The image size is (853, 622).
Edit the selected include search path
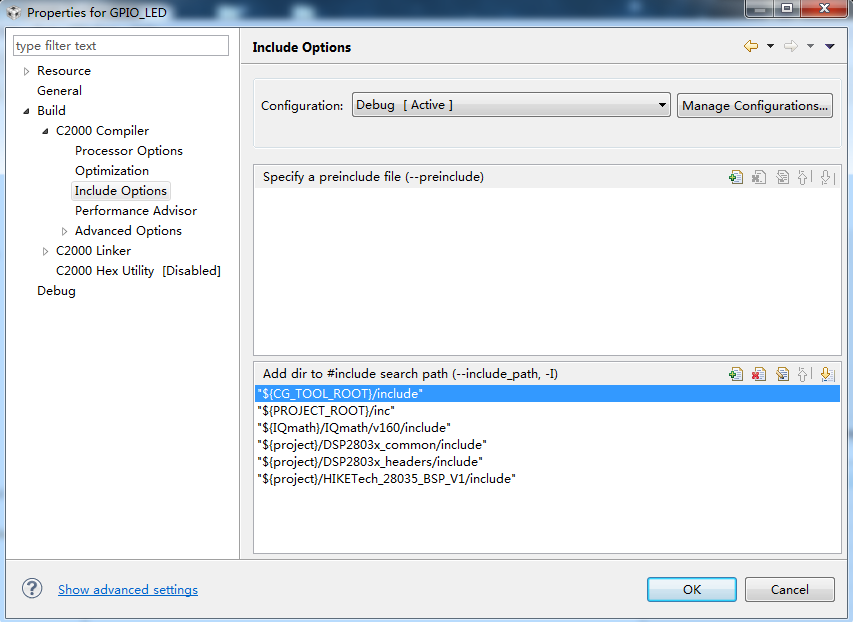(782, 374)
